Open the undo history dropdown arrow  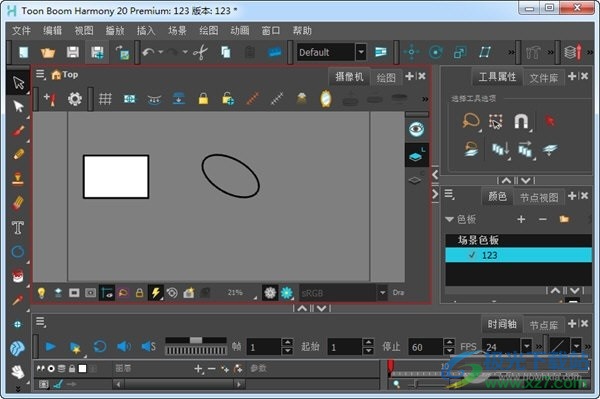(161, 52)
